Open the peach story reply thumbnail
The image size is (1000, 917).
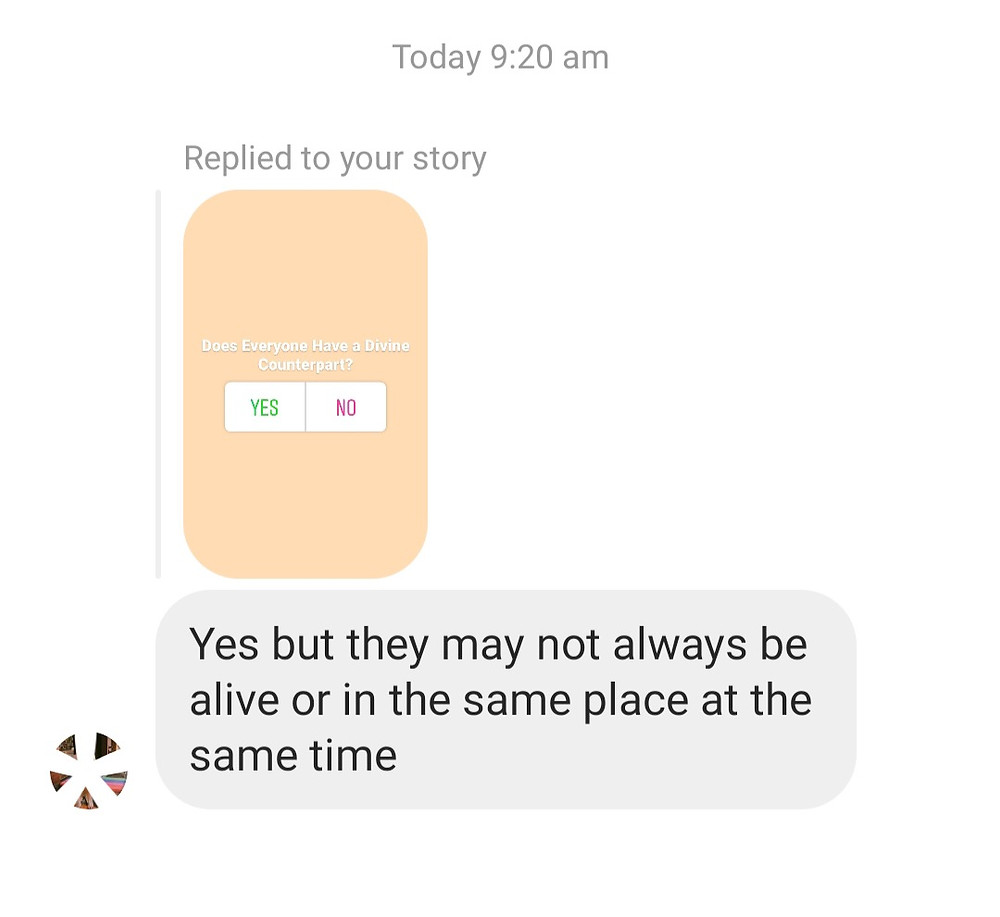pyautogui.click(x=305, y=384)
